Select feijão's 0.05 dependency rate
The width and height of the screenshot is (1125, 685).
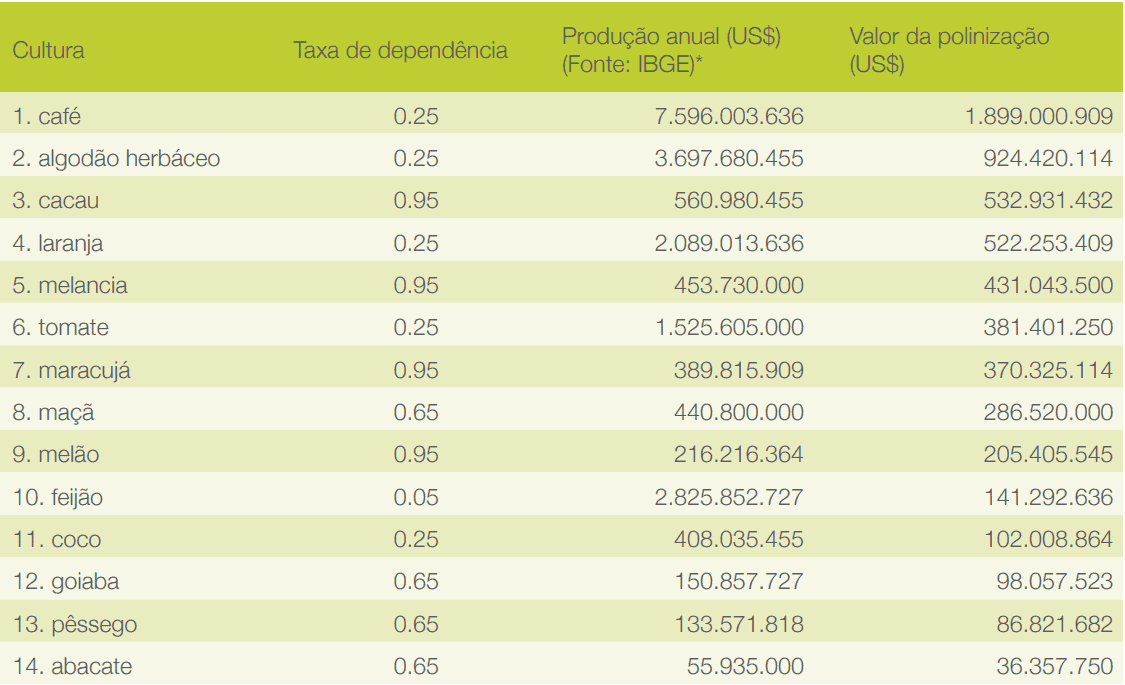coord(416,497)
